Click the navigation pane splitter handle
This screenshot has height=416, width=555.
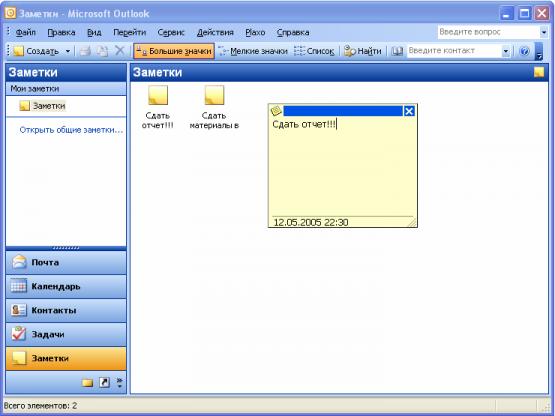[x=66, y=248]
